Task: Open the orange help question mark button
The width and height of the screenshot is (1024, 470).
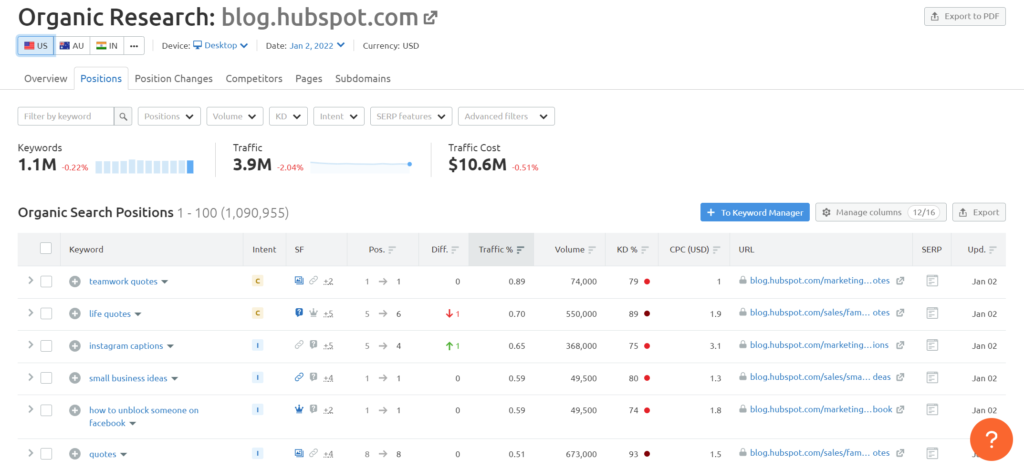Action: click(x=991, y=440)
